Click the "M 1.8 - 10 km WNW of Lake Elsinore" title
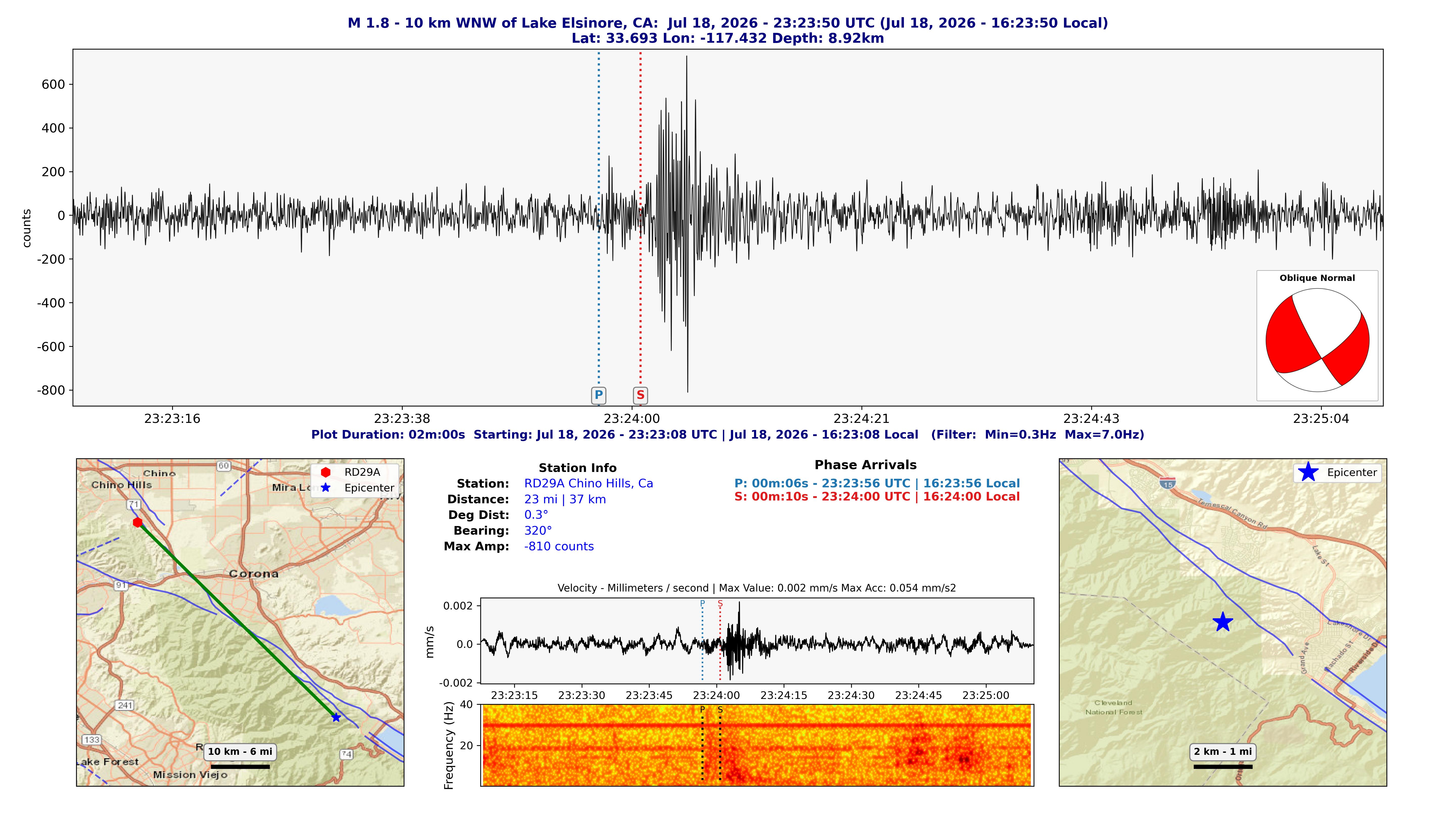Image resolution: width=1456 pixels, height=819 pixels. pos(728,23)
